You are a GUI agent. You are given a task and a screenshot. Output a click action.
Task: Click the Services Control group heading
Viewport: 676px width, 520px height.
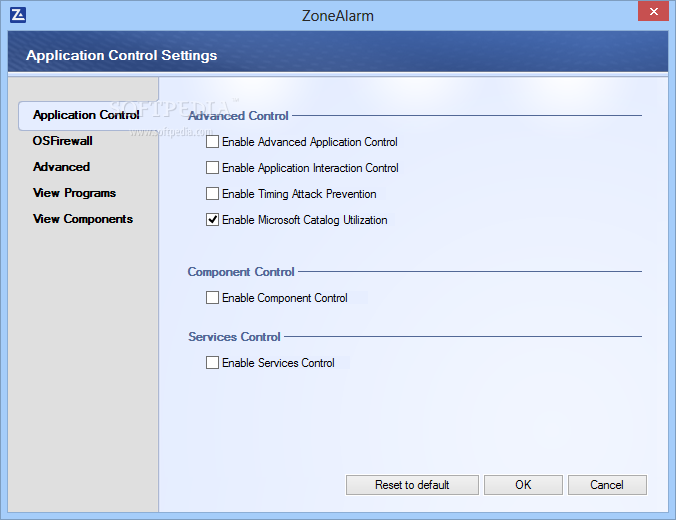click(x=235, y=337)
